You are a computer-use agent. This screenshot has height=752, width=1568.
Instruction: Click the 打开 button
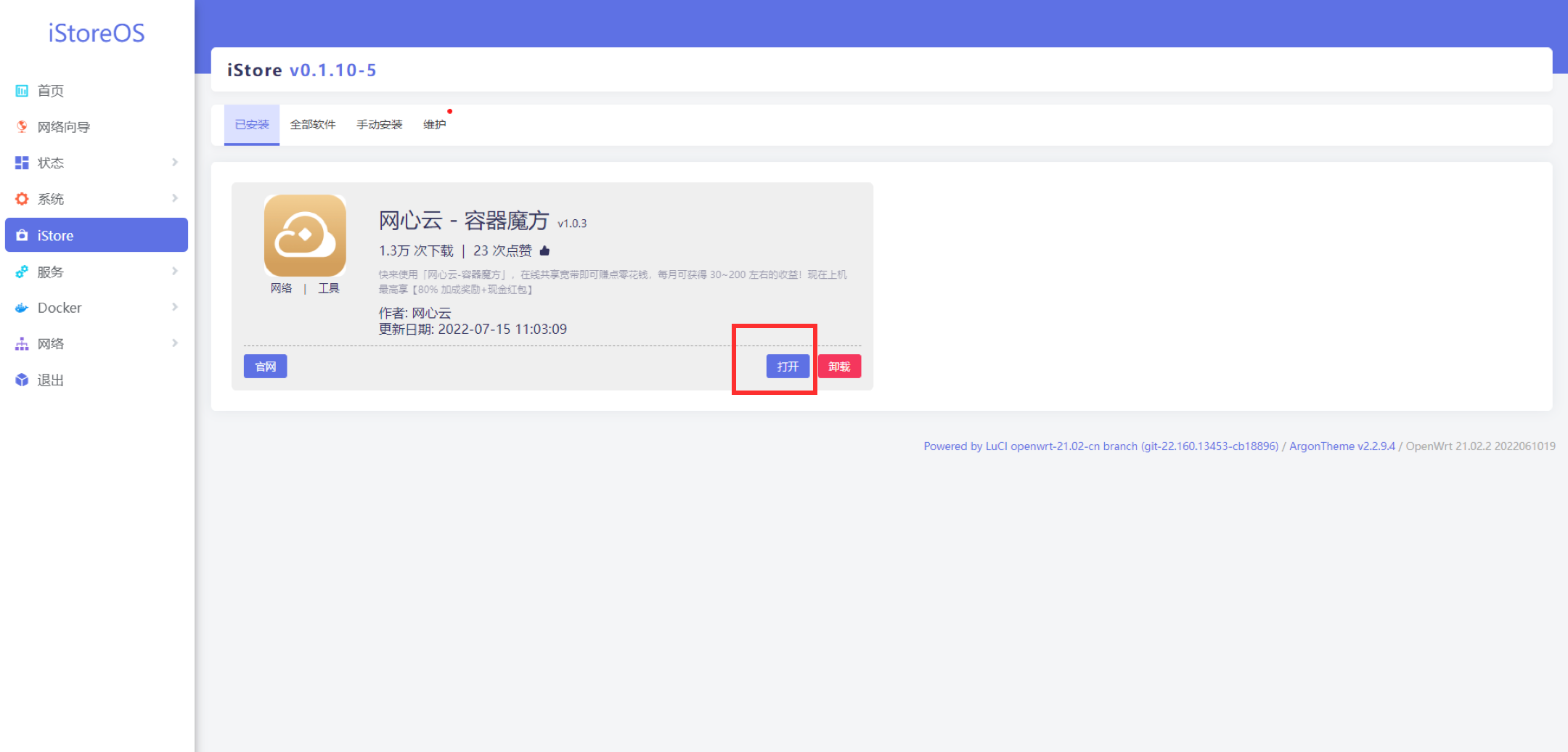[788, 367]
